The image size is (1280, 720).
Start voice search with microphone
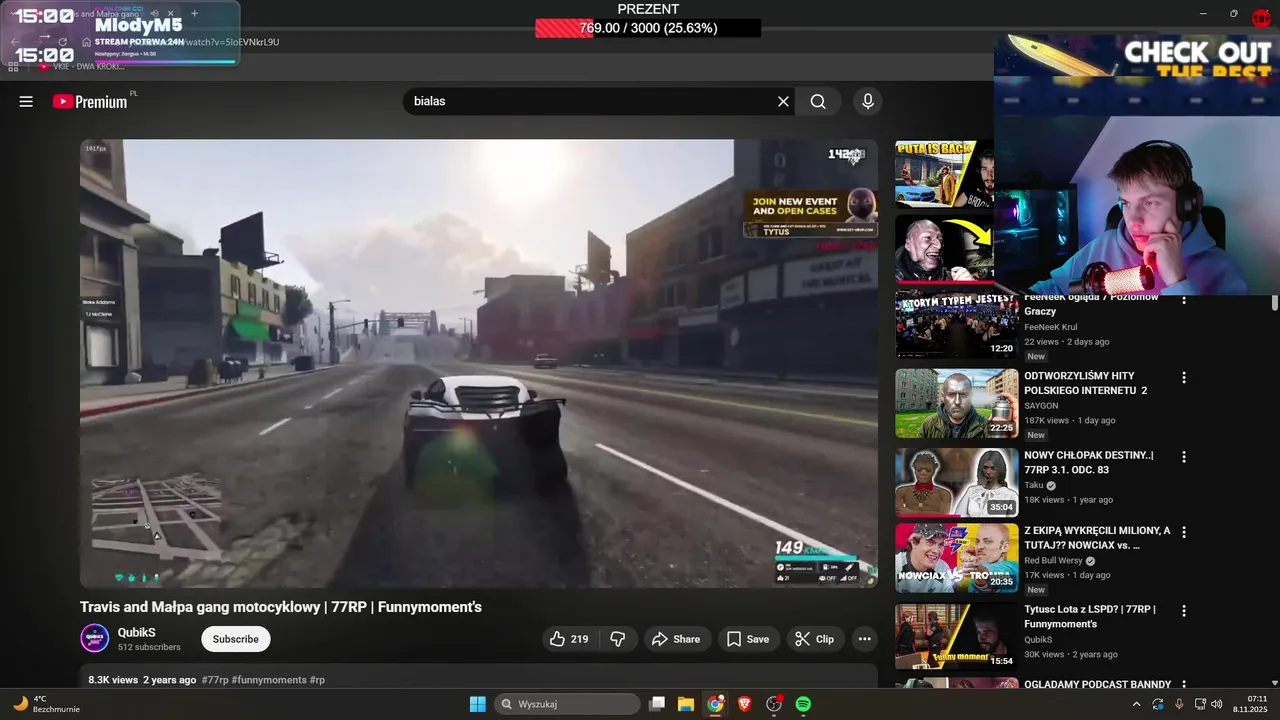point(867,101)
